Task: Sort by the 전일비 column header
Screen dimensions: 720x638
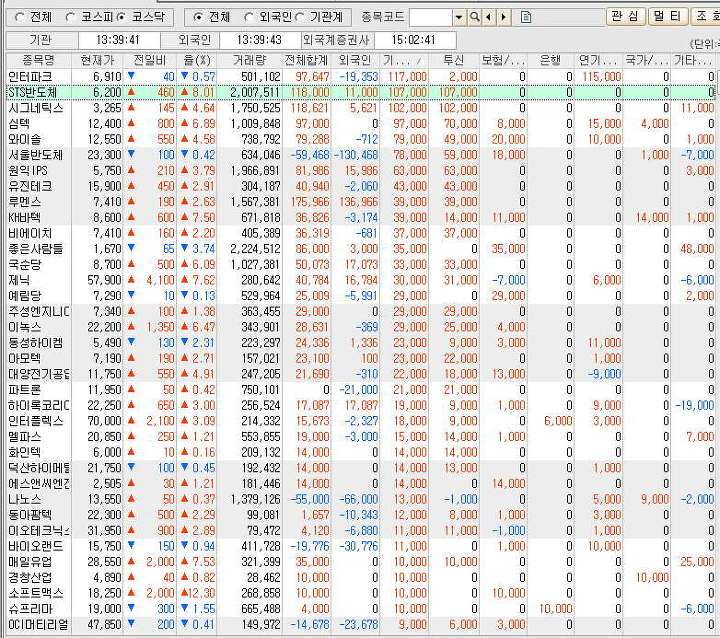Action: pyautogui.click(x=150, y=60)
